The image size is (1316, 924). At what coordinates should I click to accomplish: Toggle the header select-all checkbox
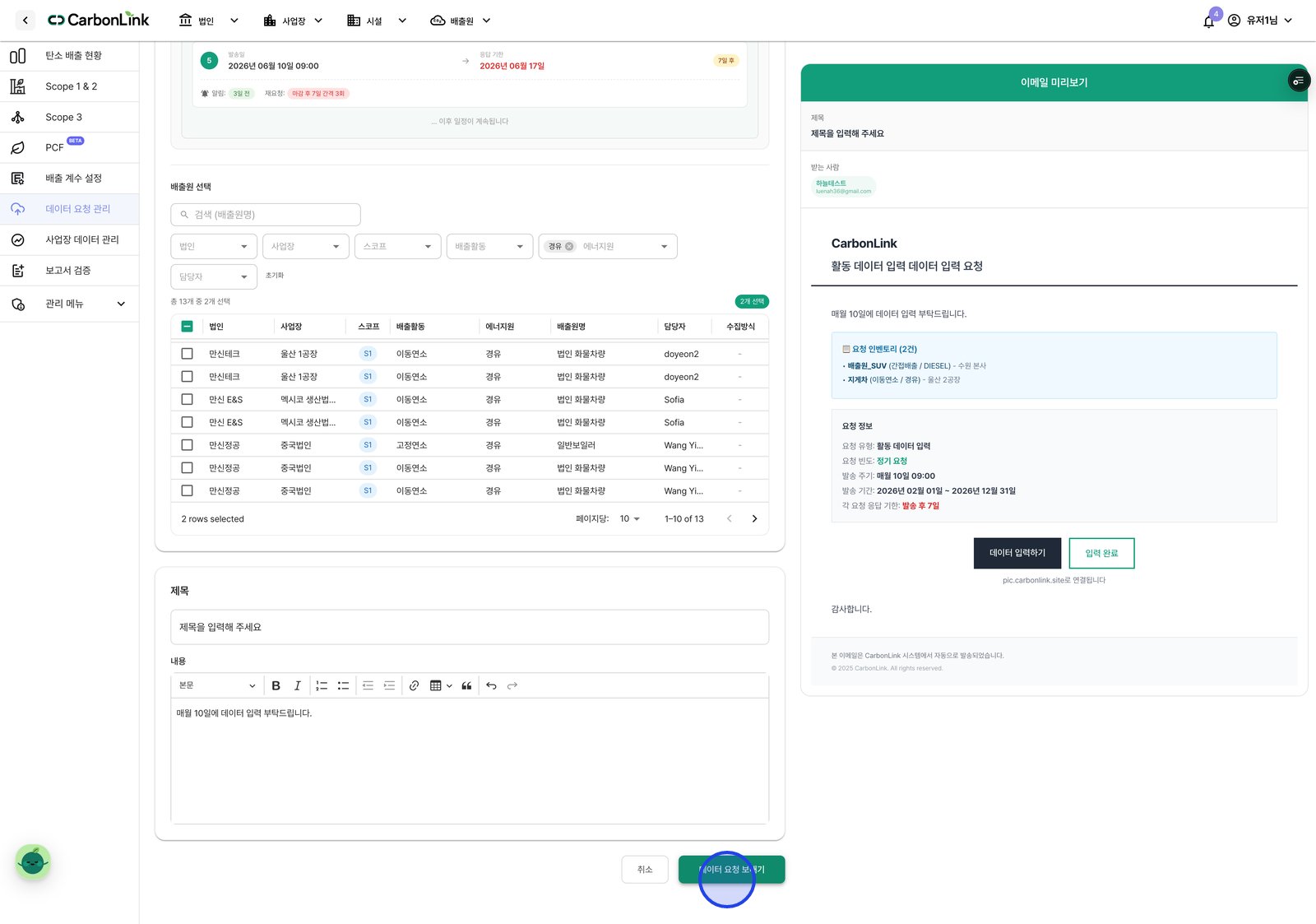click(187, 327)
